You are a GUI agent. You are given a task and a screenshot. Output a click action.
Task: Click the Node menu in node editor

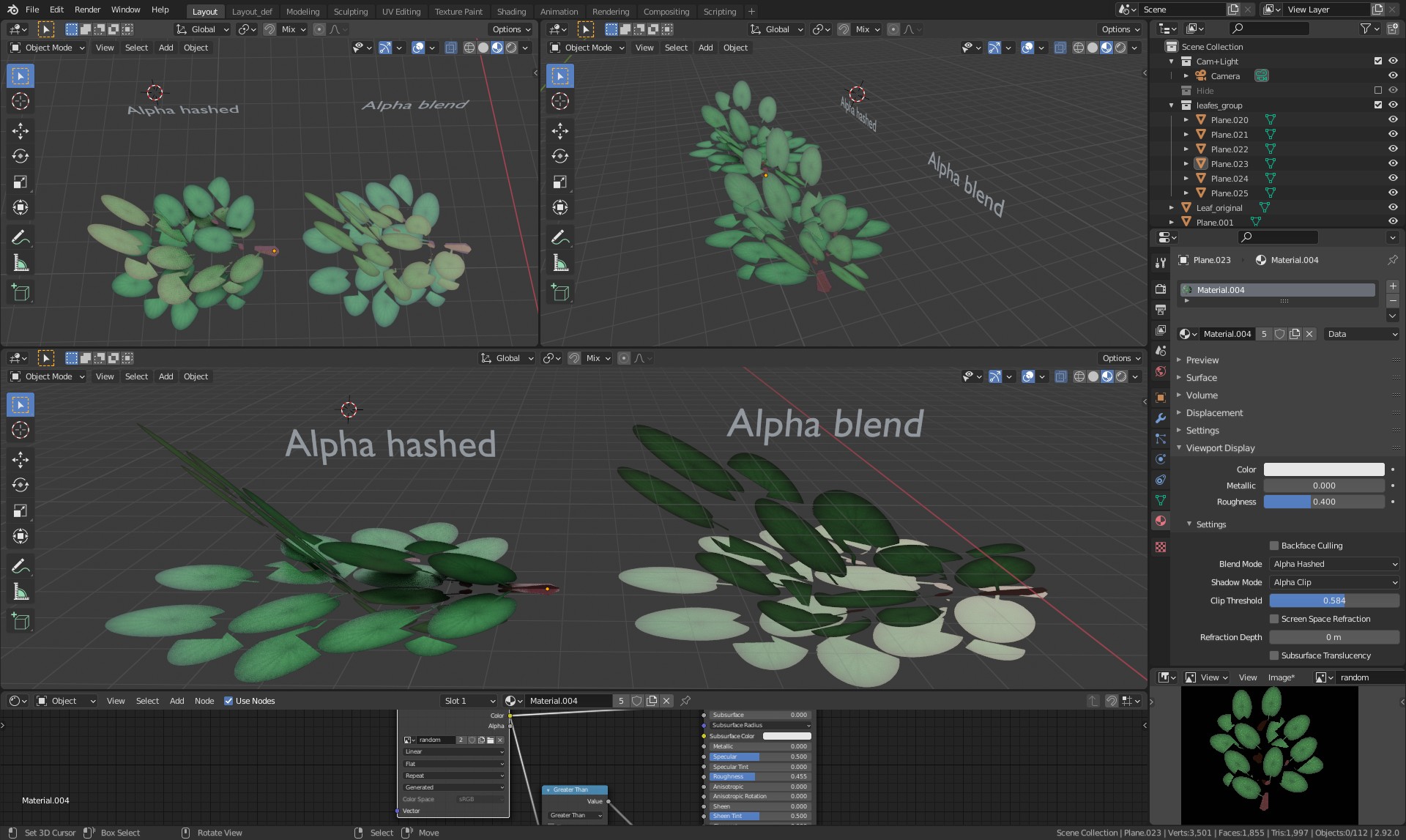204,701
